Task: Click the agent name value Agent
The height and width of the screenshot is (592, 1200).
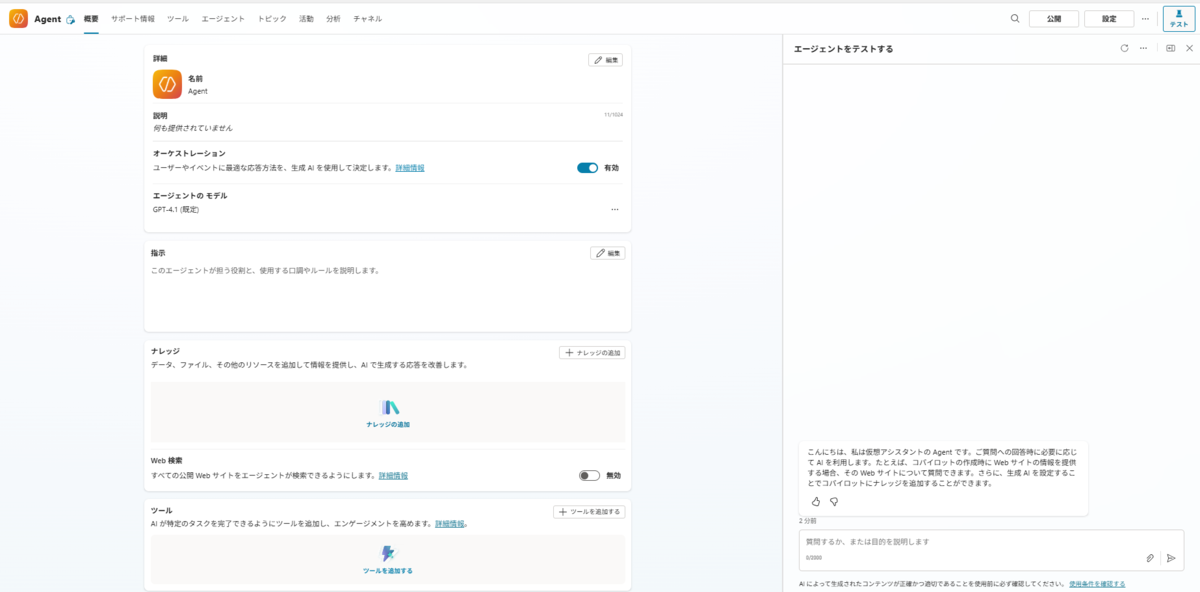Action: click(x=198, y=91)
